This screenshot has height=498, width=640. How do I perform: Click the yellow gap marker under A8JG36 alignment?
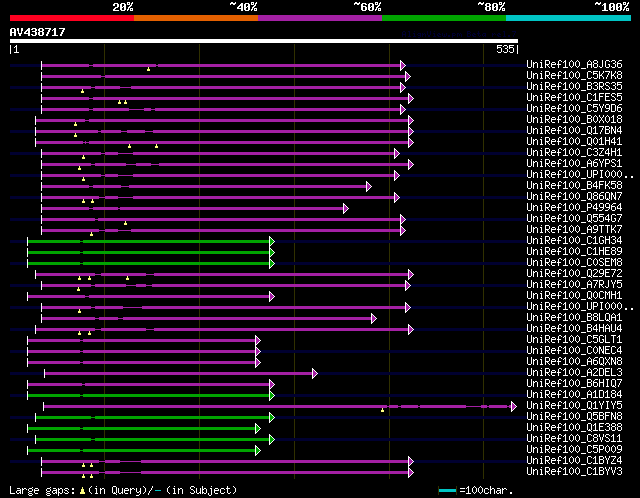pos(149,69)
